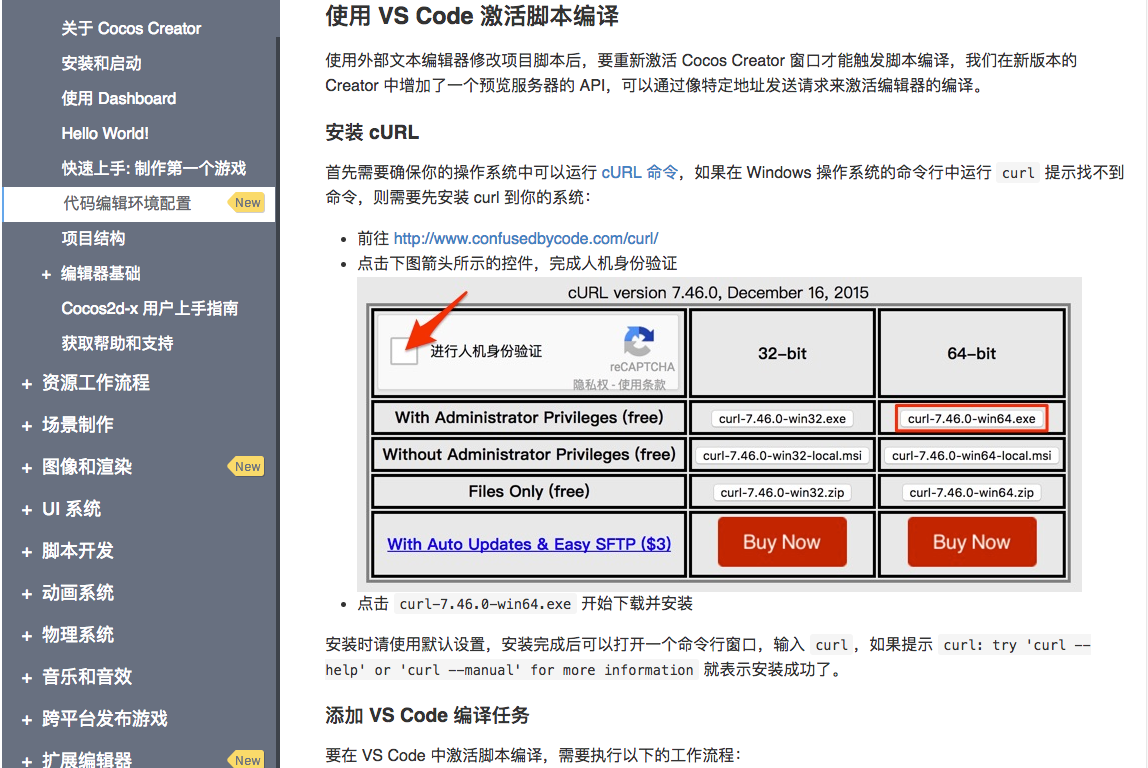Download curl-7.46.0-win64.exe

pos(972,419)
